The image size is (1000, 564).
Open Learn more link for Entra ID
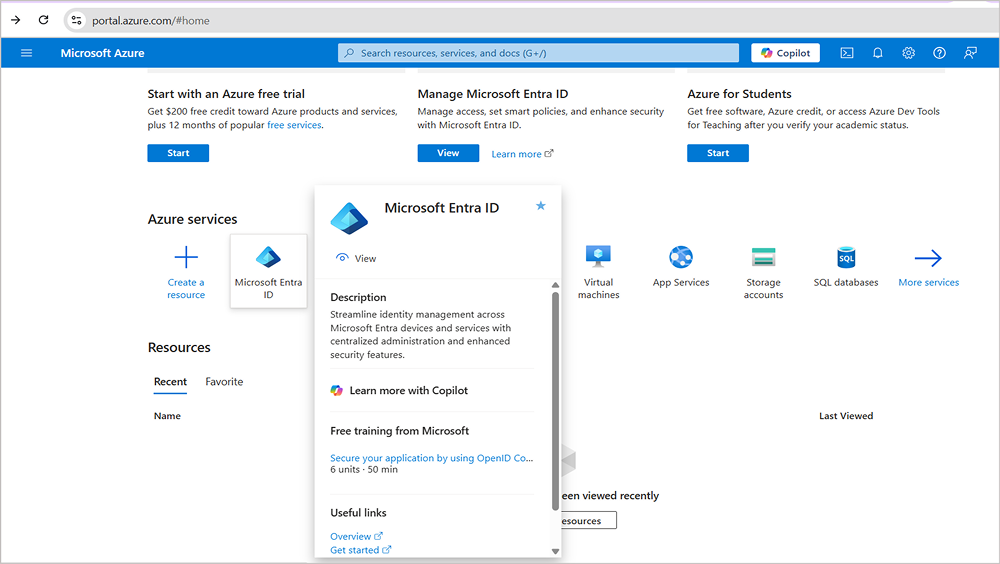click(x=522, y=154)
